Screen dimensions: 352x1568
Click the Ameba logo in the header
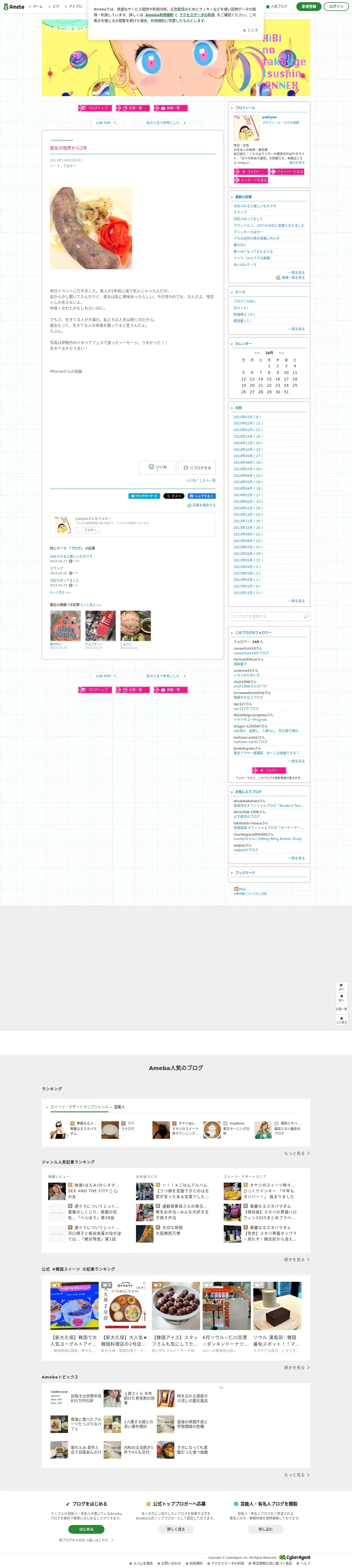[x=13, y=7]
